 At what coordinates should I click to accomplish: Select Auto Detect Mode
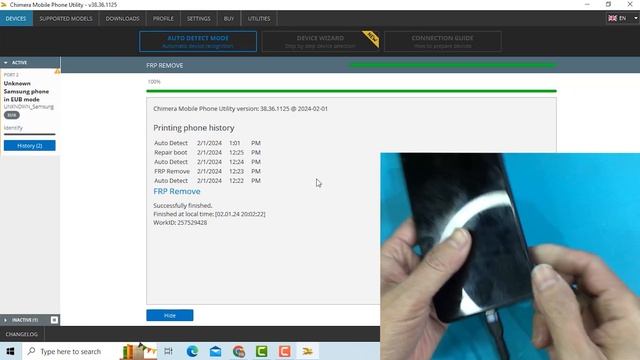(x=198, y=41)
